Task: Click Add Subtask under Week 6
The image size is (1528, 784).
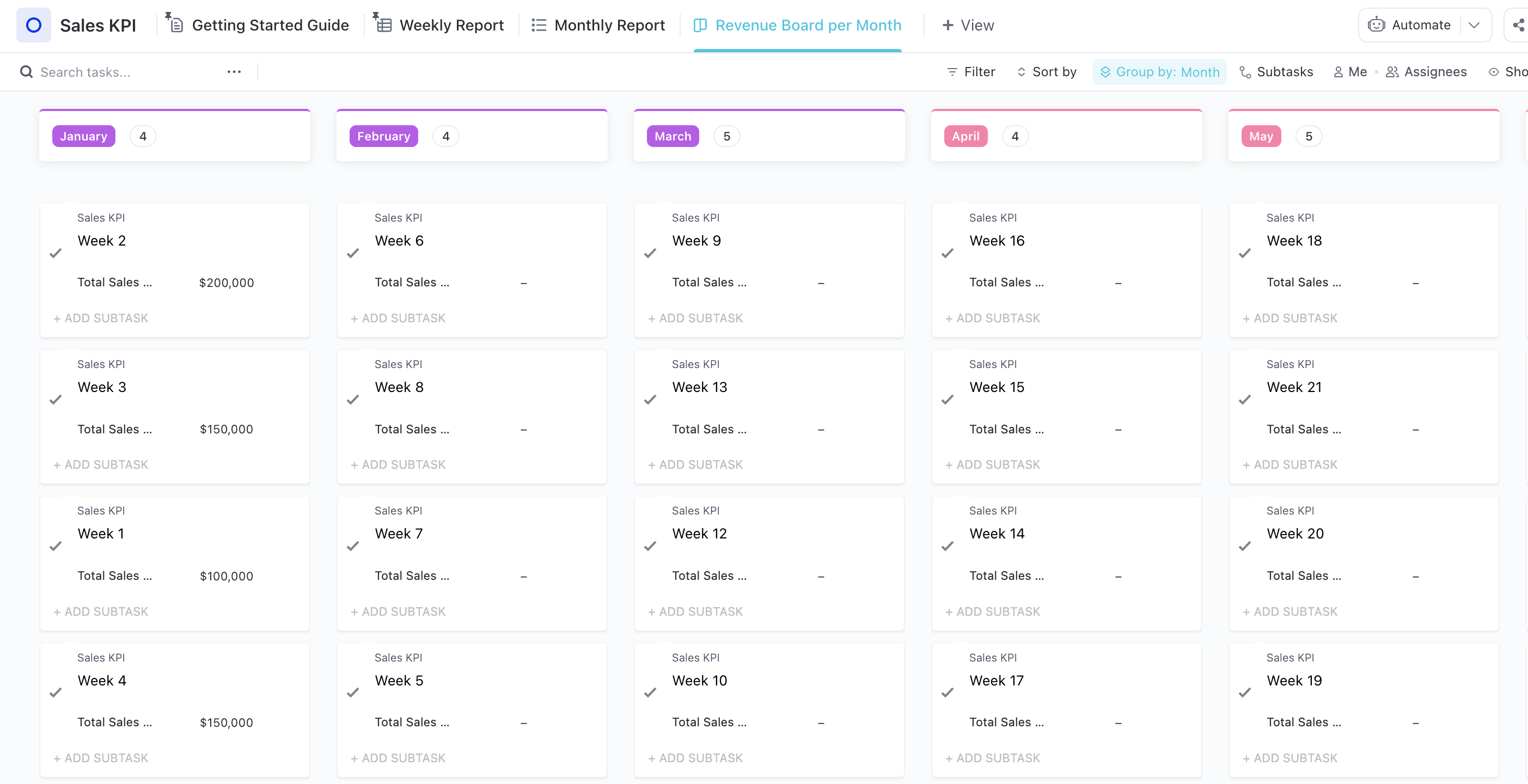Action: [x=397, y=318]
